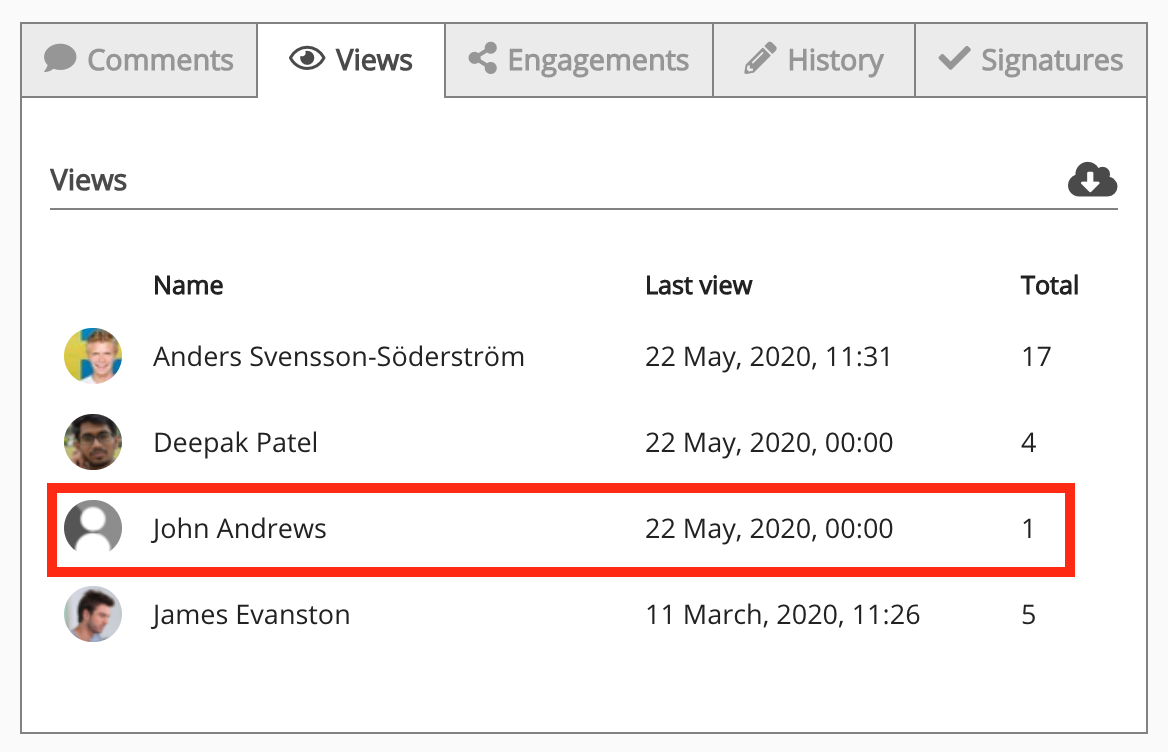Click John Andrews' placeholder avatar
Viewport: 1168px width, 752px height.
point(93,528)
